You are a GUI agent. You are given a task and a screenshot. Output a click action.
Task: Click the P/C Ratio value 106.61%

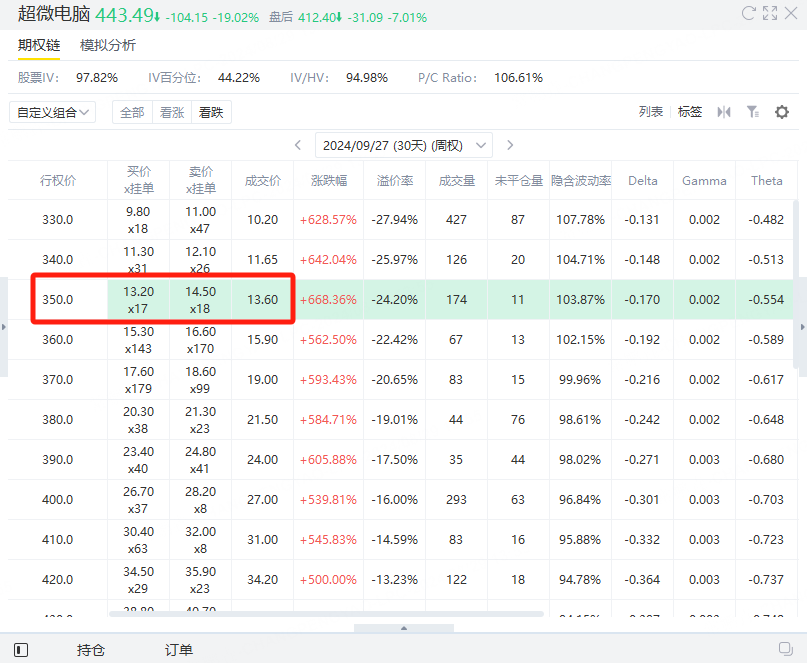click(519, 78)
